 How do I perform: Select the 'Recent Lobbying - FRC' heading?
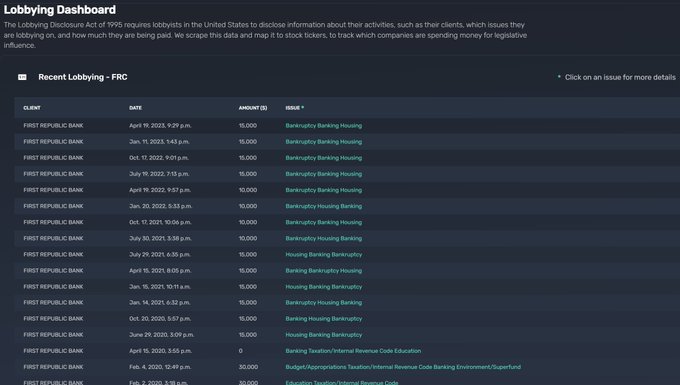[83, 77]
